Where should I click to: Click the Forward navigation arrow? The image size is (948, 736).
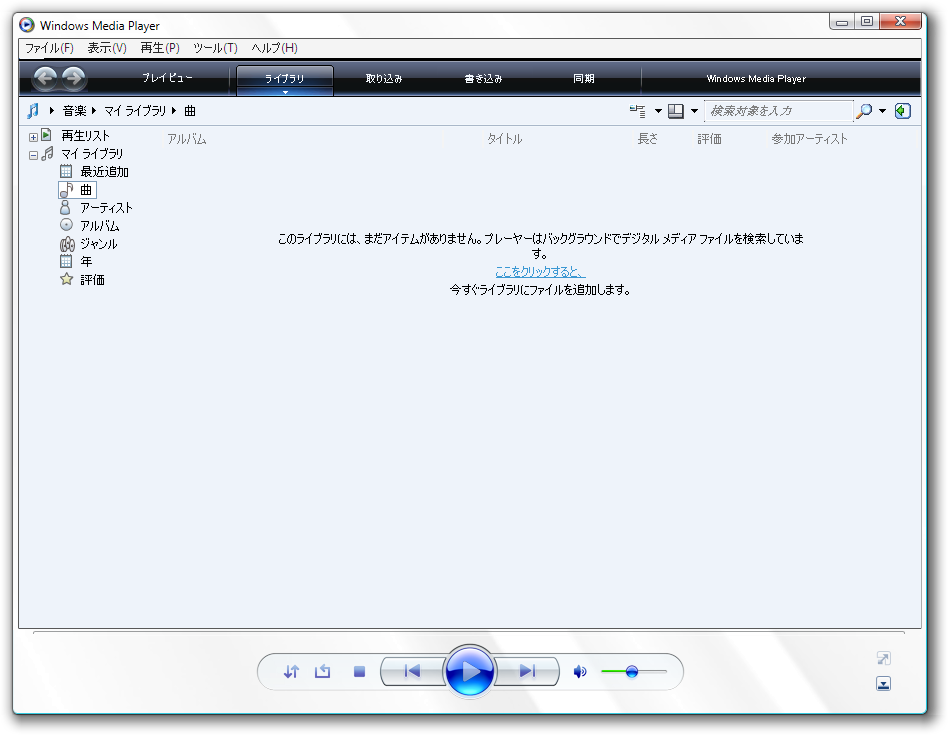(x=74, y=77)
